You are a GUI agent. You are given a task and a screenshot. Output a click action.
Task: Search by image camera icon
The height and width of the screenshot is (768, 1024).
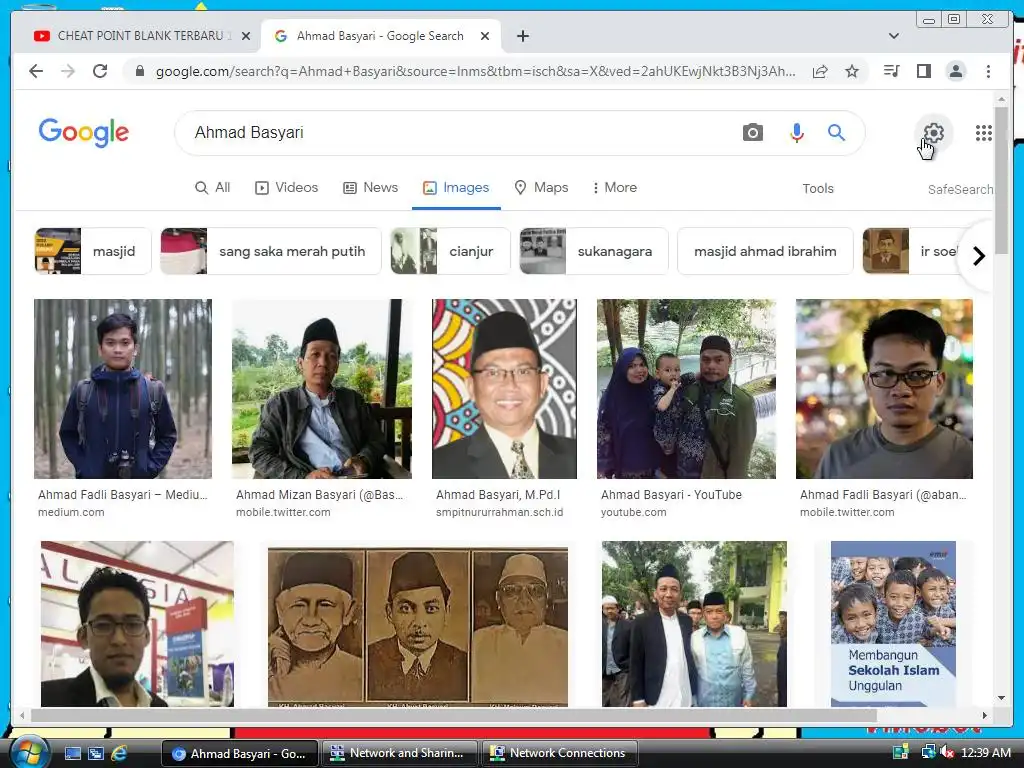pyautogui.click(x=752, y=133)
